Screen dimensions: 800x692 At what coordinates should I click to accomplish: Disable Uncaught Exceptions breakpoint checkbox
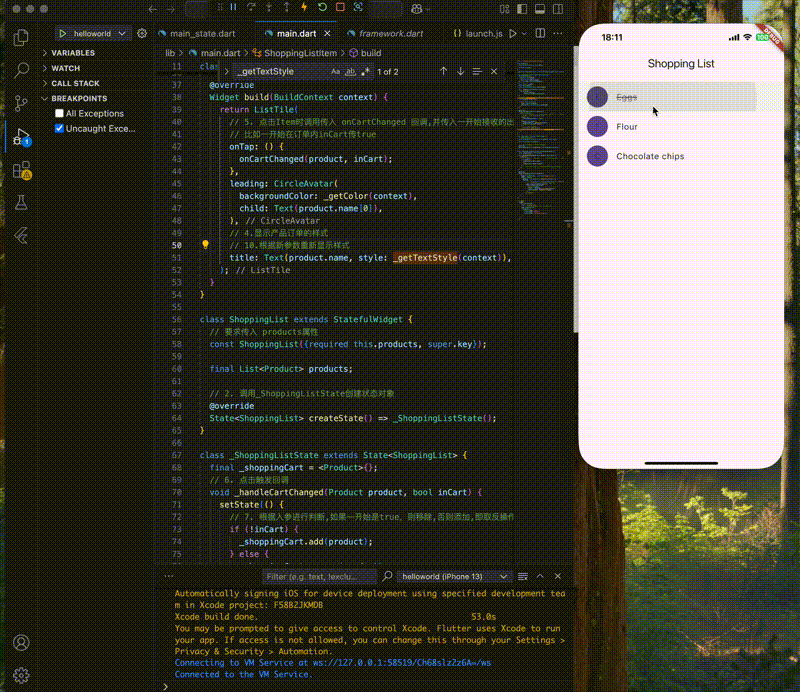tap(59, 129)
